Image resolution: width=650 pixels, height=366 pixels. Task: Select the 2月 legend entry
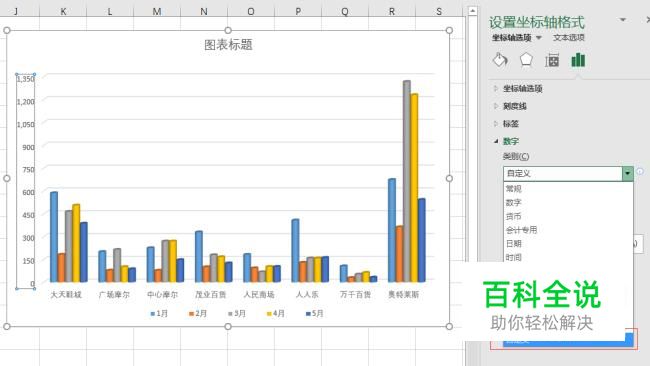(198, 313)
